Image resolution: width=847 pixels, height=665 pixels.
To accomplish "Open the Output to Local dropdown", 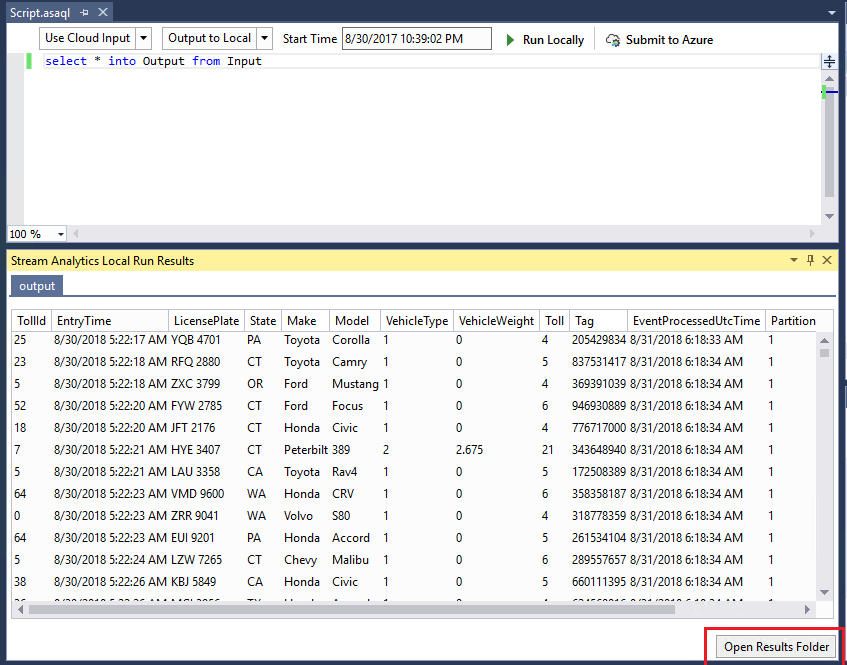I will (263, 38).
